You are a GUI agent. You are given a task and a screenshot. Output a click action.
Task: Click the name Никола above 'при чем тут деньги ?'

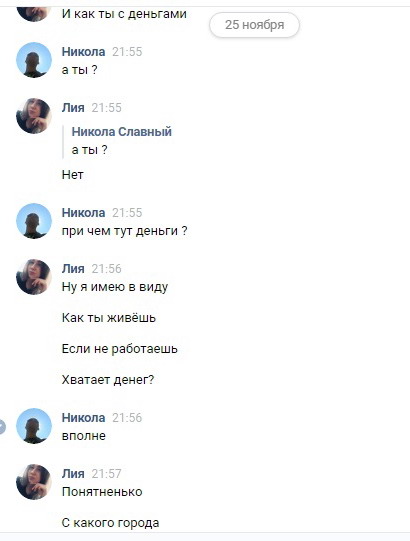tap(83, 213)
